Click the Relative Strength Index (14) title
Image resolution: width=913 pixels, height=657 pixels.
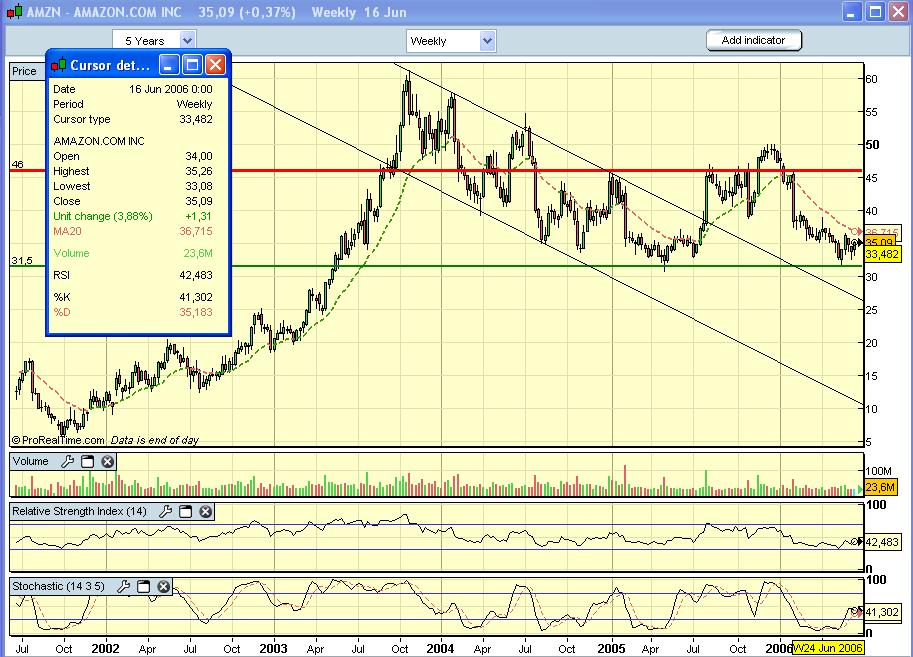[80, 511]
